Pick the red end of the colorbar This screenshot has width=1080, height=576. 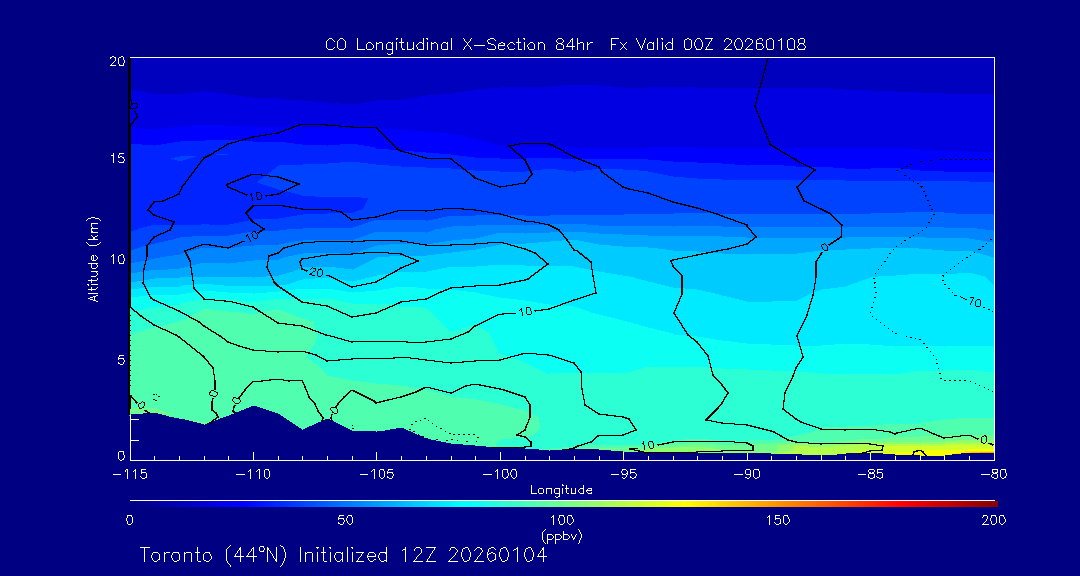990,502
